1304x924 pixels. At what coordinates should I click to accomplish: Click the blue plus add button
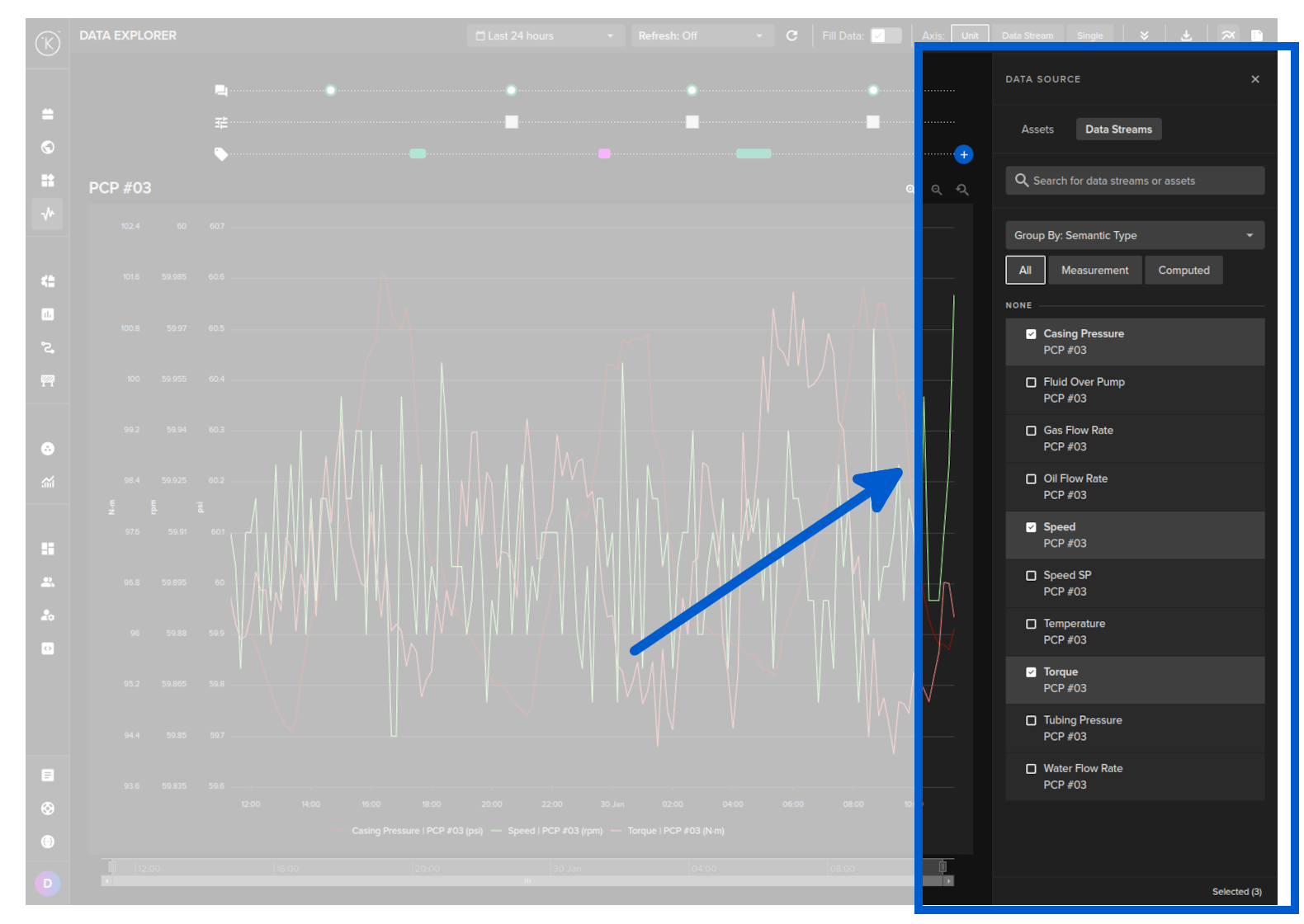(963, 154)
